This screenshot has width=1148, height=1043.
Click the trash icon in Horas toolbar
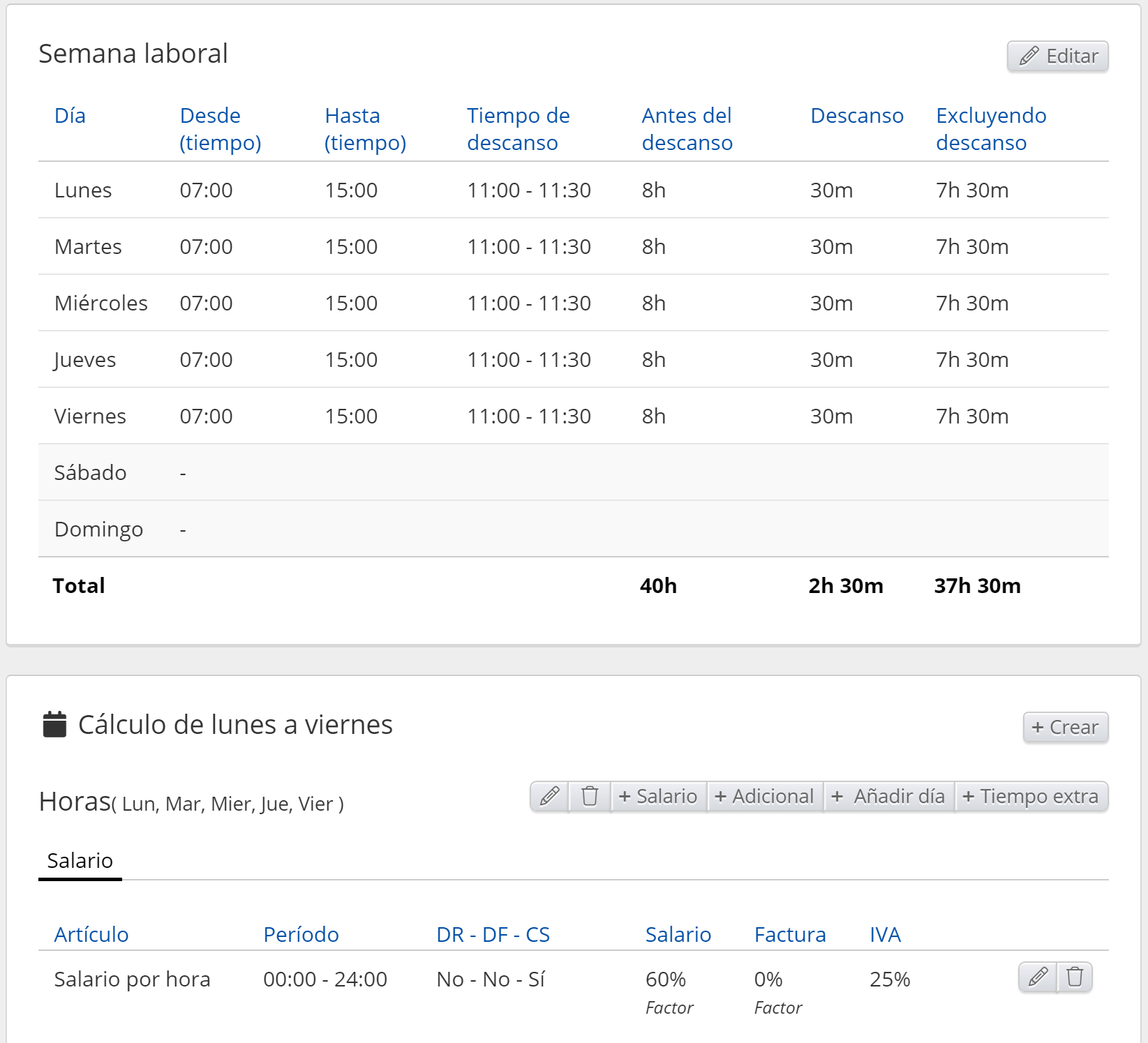point(590,796)
